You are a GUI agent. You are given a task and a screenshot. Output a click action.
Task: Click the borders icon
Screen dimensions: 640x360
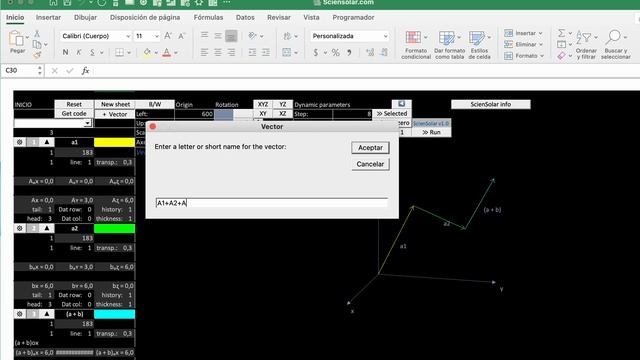coord(119,52)
